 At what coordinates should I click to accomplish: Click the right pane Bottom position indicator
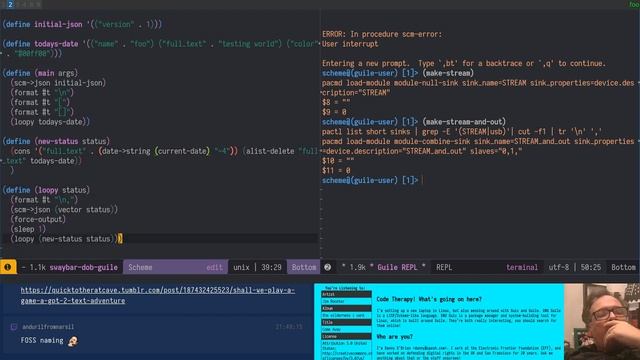[623, 267]
